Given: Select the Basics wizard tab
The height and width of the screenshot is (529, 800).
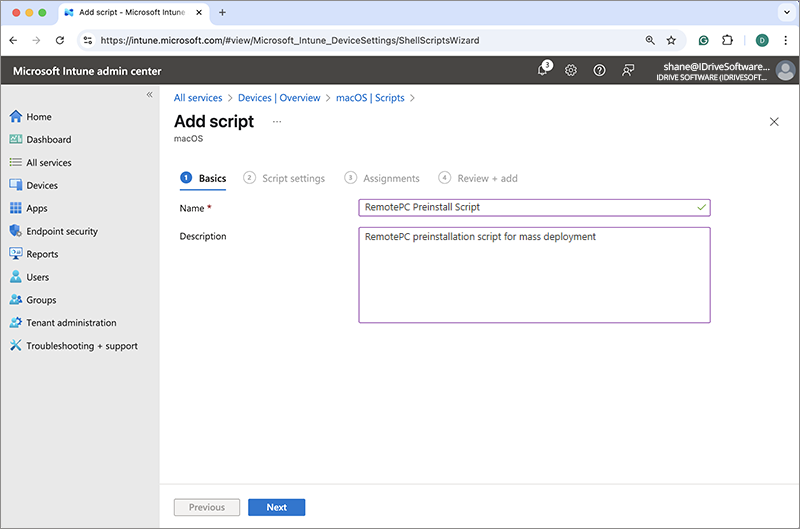Looking at the screenshot, I should [203, 178].
